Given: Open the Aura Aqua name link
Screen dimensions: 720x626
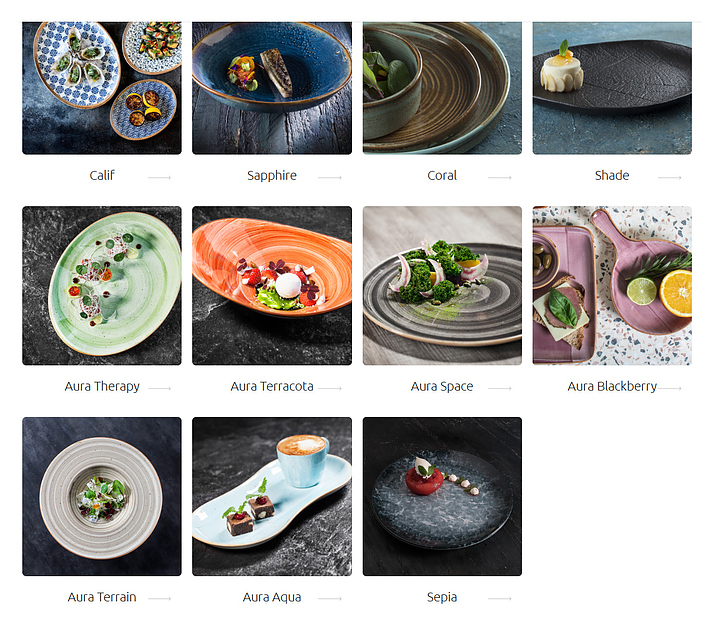Looking at the screenshot, I should pyautogui.click(x=272, y=597).
